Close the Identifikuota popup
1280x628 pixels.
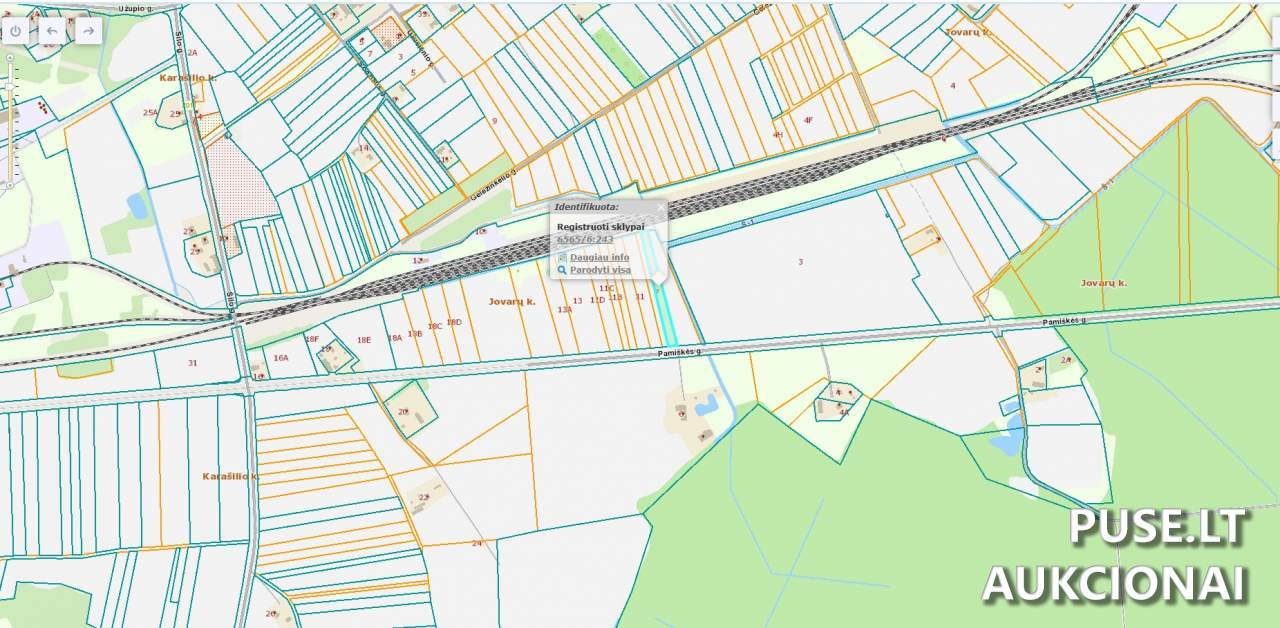659,207
